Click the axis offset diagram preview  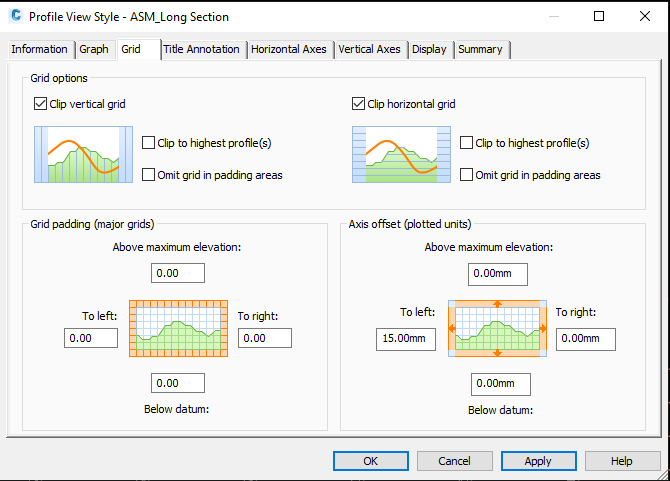point(497,328)
